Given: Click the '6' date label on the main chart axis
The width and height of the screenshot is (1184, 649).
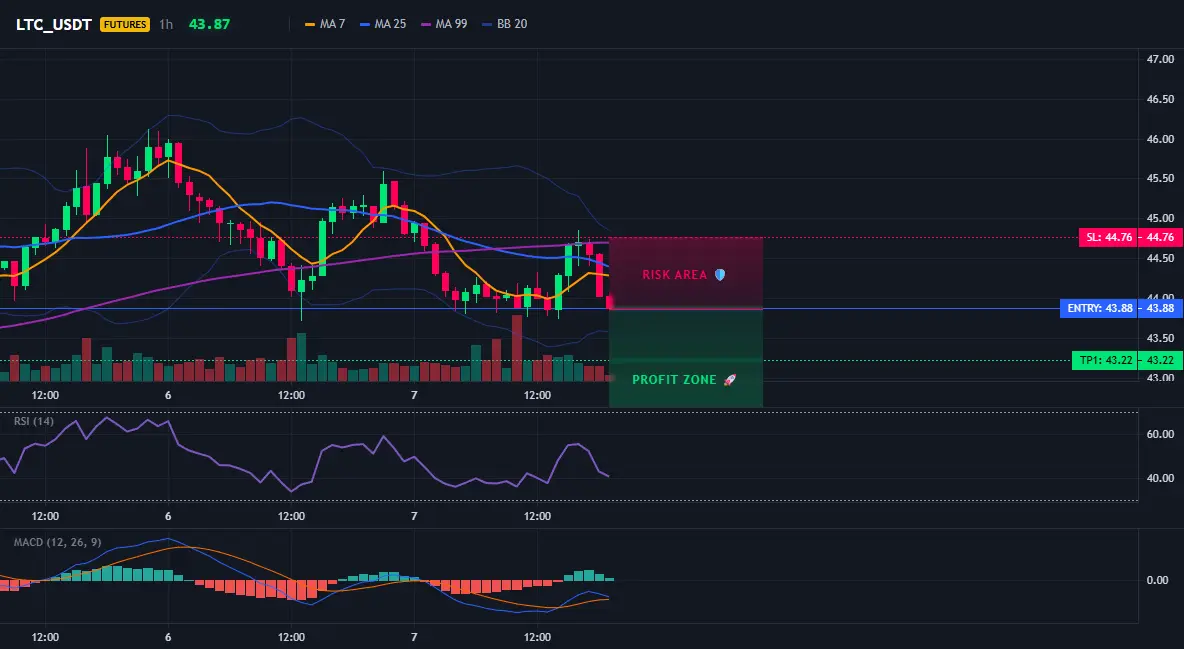Looking at the screenshot, I should 168,395.
